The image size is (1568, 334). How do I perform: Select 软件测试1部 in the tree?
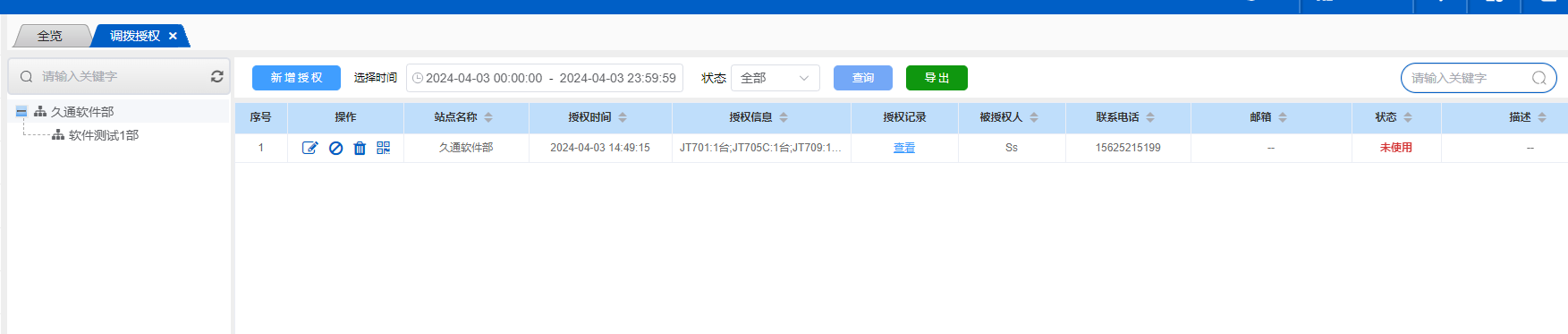[104, 135]
